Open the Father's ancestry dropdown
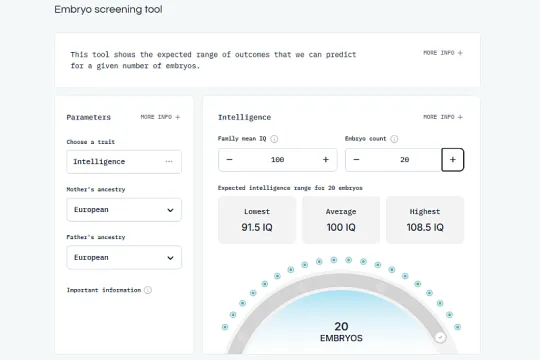Image resolution: width=540 pixels, height=360 pixels. click(x=124, y=257)
